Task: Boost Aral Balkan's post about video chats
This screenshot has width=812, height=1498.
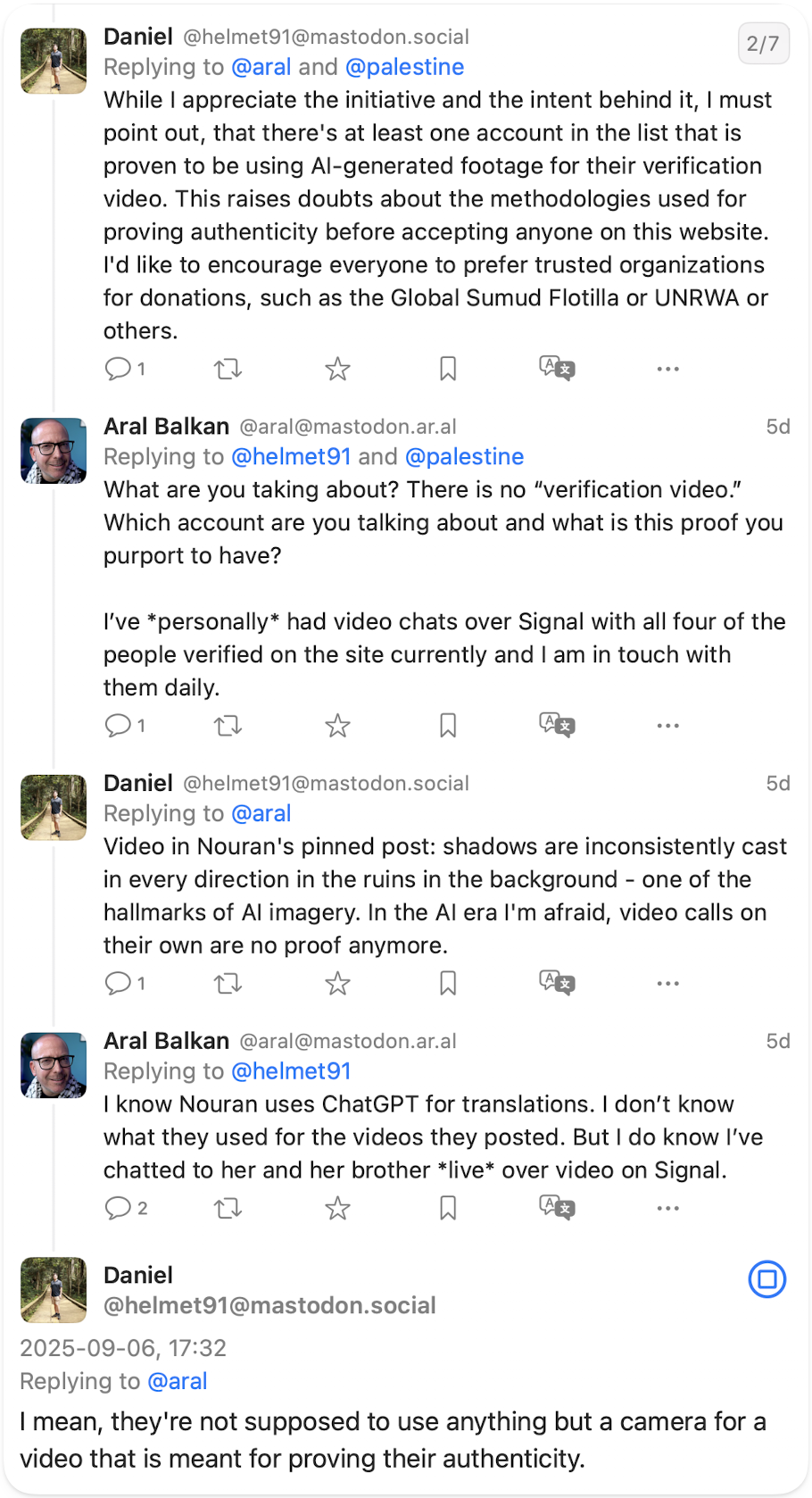Action: click(228, 726)
